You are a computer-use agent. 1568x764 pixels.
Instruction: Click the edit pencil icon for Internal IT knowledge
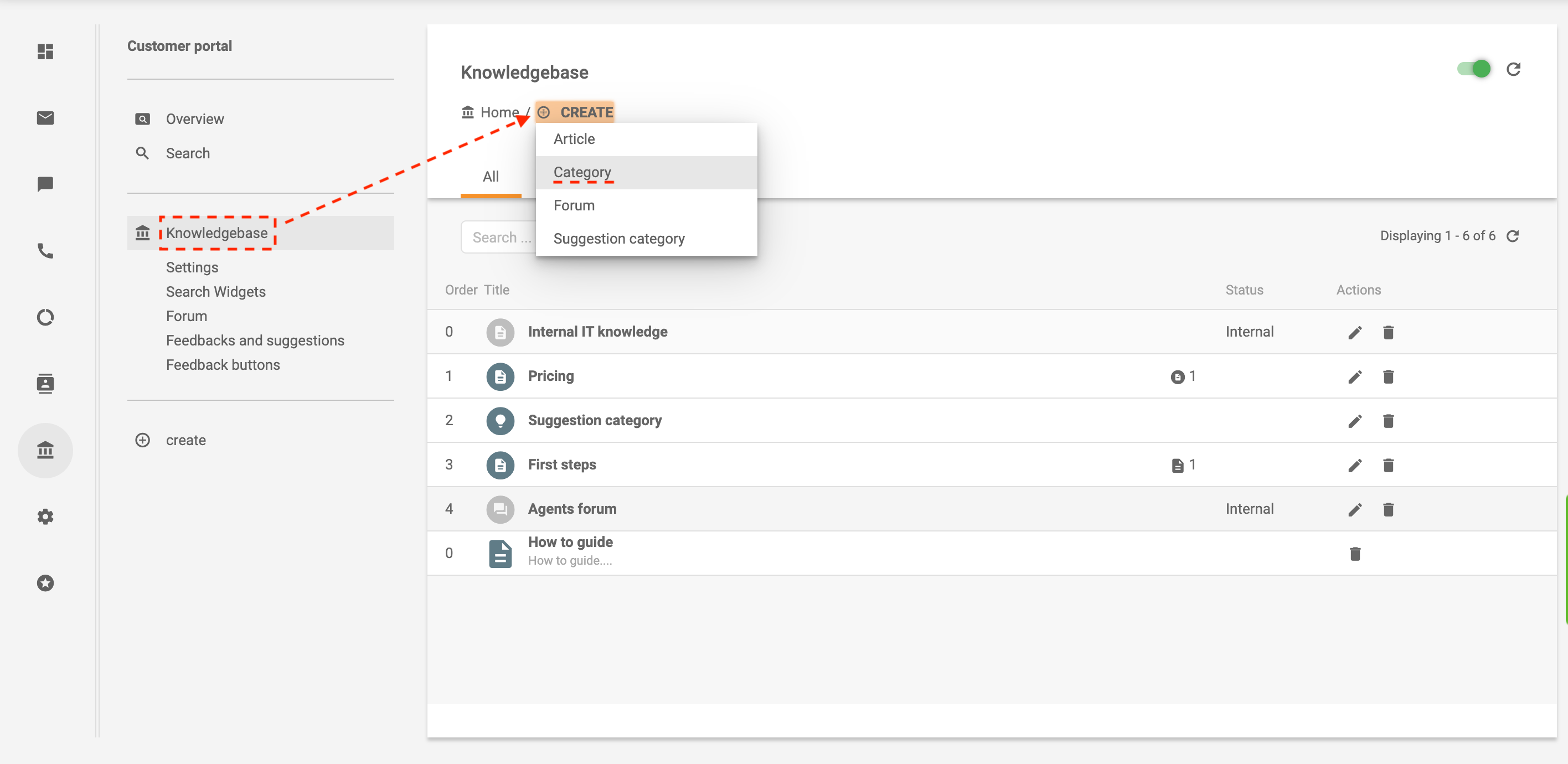pyautogui.click(x=1354, y=332)
